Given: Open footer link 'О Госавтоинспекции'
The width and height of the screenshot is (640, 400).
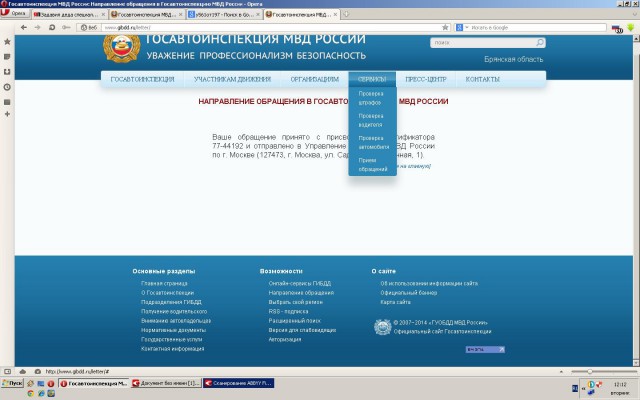Looking at the screenshot, I should coord(167,293).
